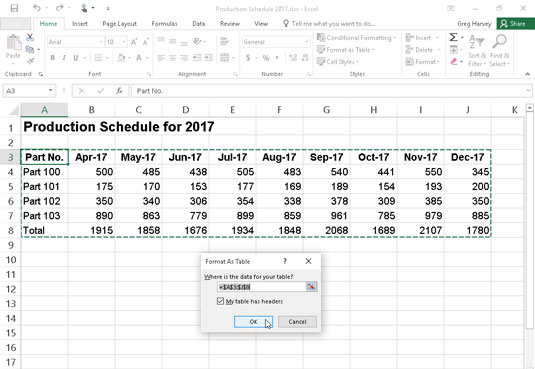This screenshot has height=369, width=535.
Task: Click the Borders icon
Action: (98, 58)
